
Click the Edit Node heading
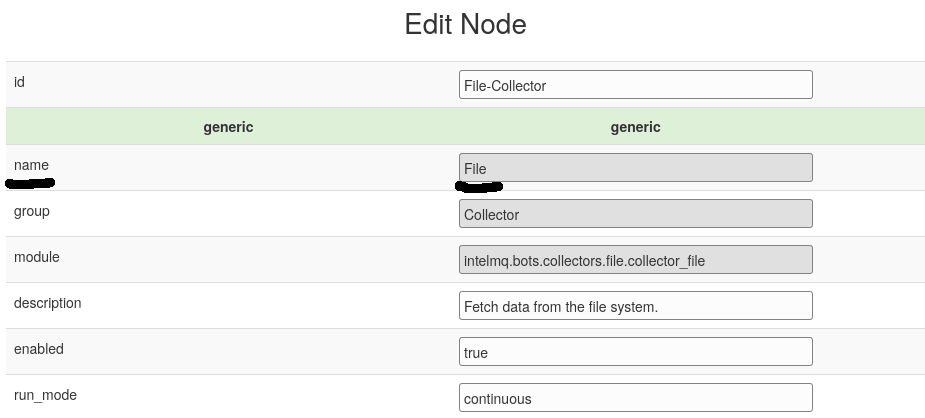(465, 24)
